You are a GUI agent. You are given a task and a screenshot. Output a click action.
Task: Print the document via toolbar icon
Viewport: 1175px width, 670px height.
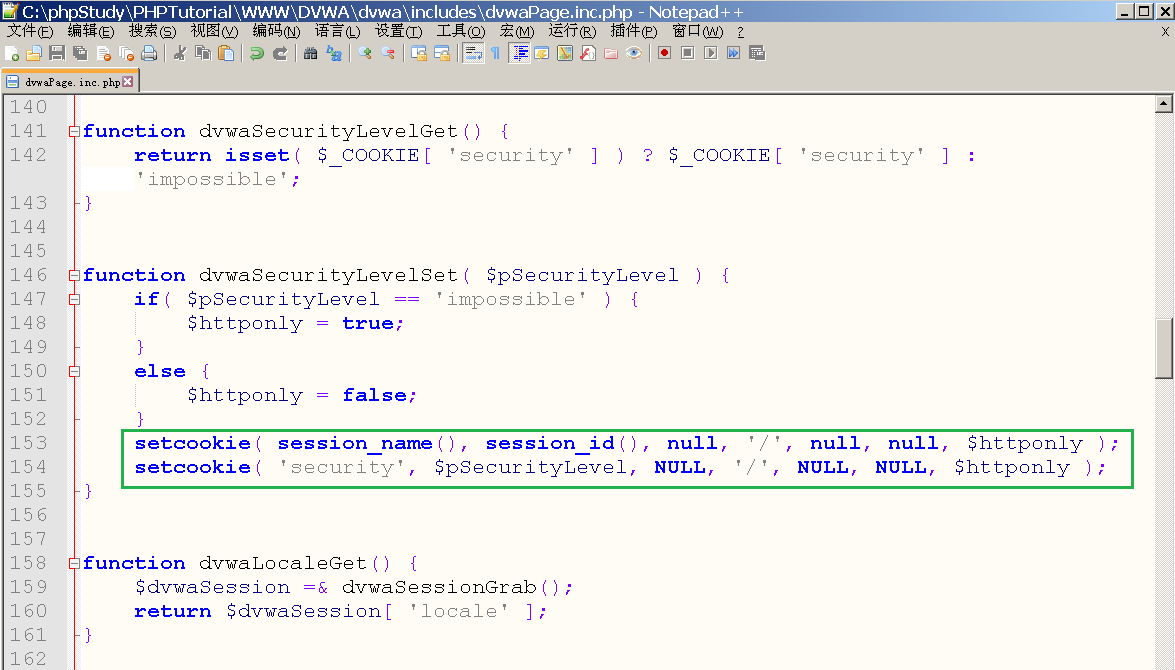(x=149, y=53)
